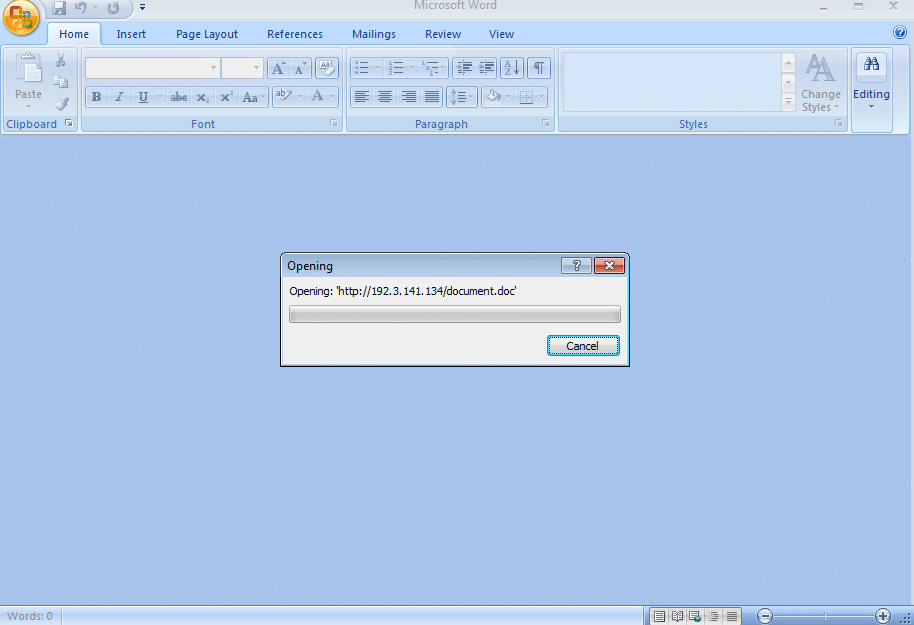This screenshot has width=914, height=625.
Task: Click the Text Highlight Color icon
Action: (x=284, y=96)
